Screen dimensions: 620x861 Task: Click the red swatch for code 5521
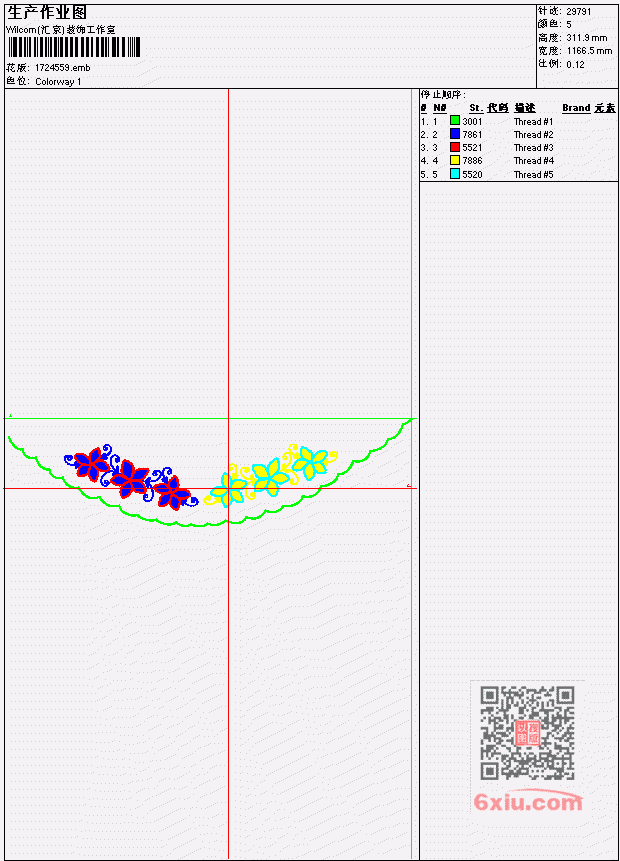coord(455,147)
